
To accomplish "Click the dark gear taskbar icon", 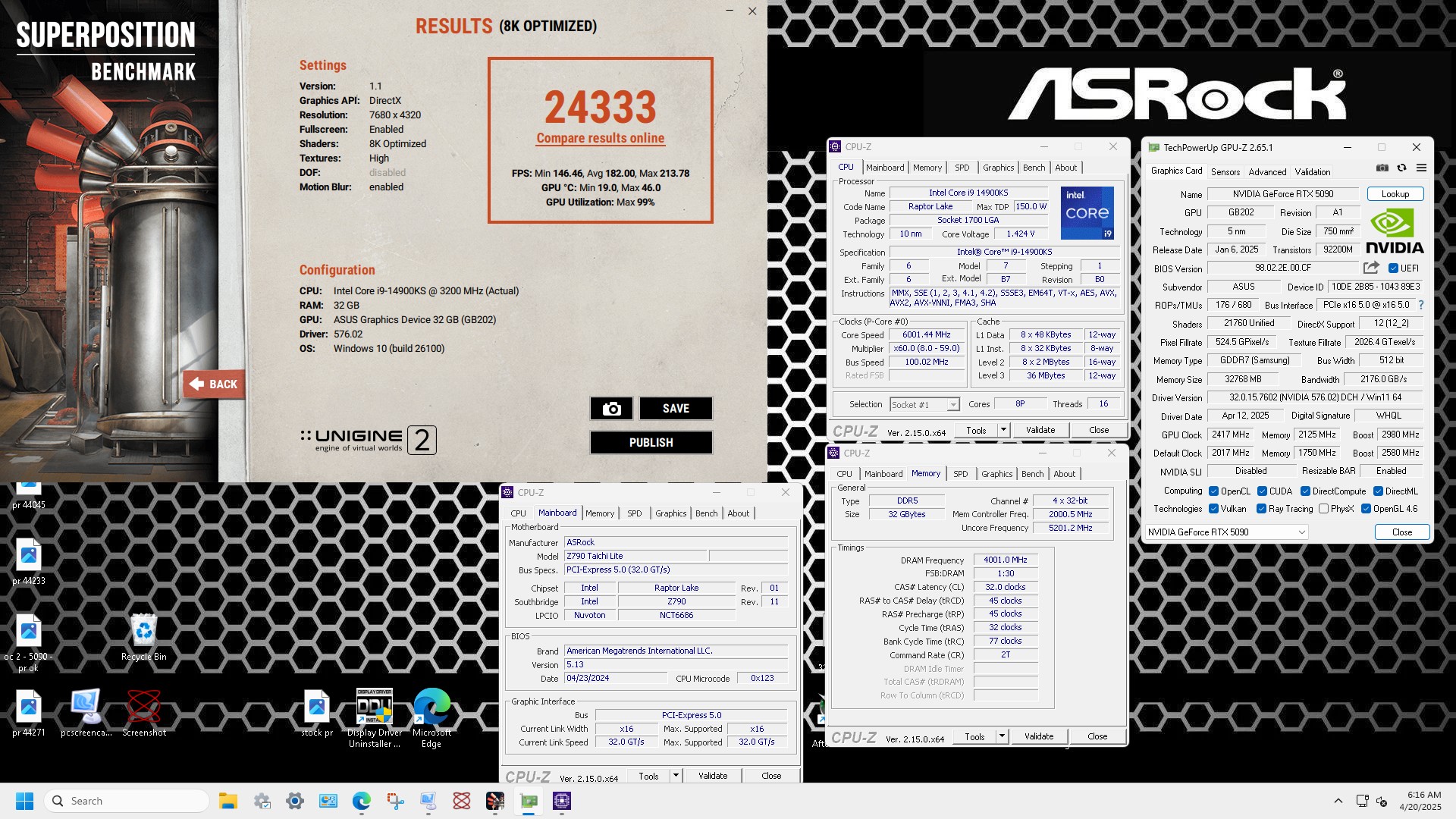I will click(x=295, y=801).
